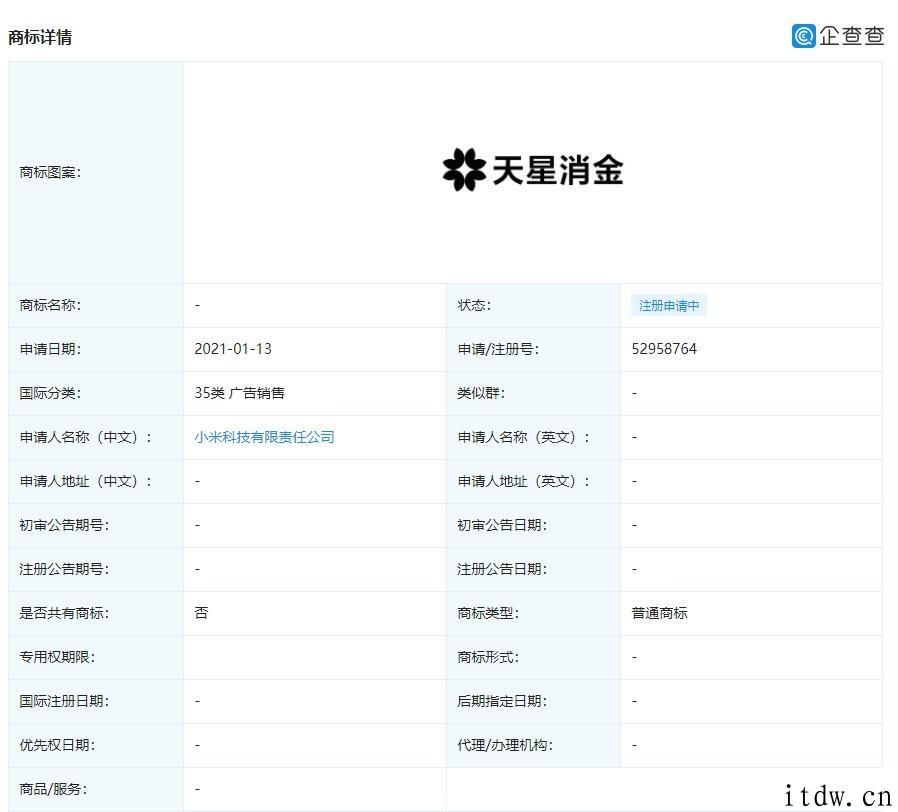Click the 注册申请中 status tag
Viewport: 898px width, 812px height.
point(668,306)
